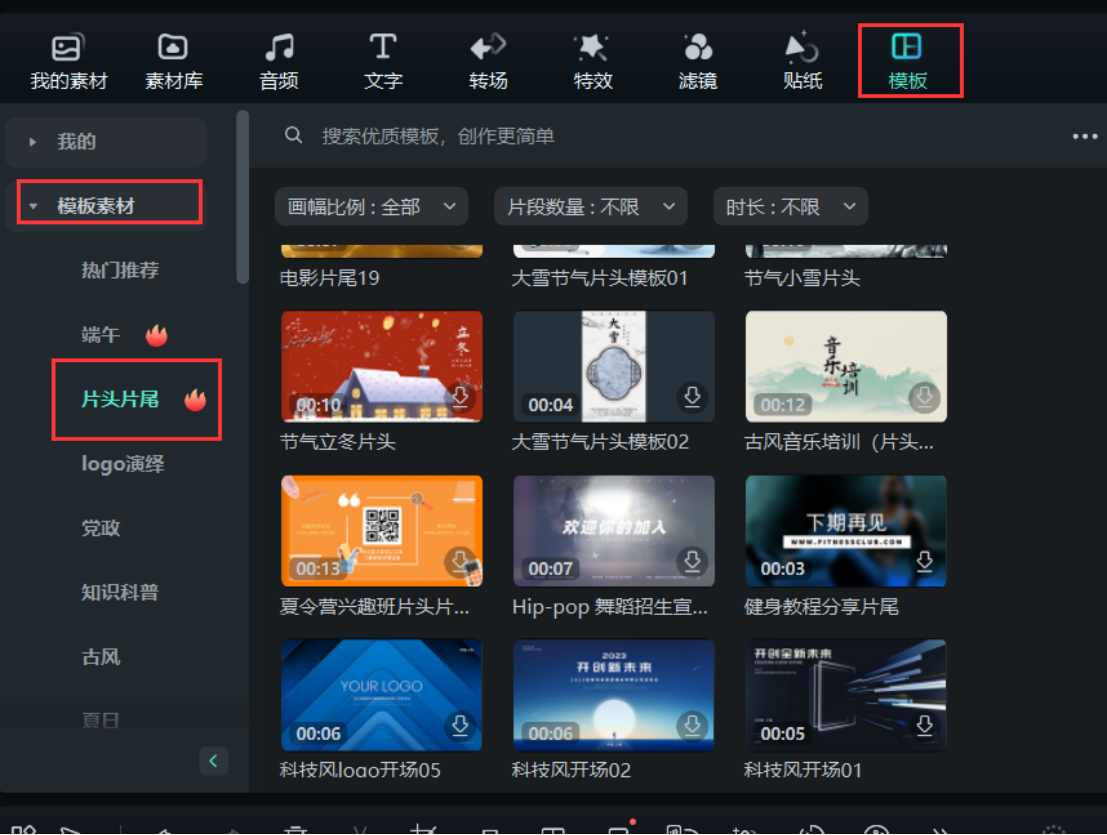Switch to the 我的素材 panel
The image size is (1107, 835).
tap(67, 55)
